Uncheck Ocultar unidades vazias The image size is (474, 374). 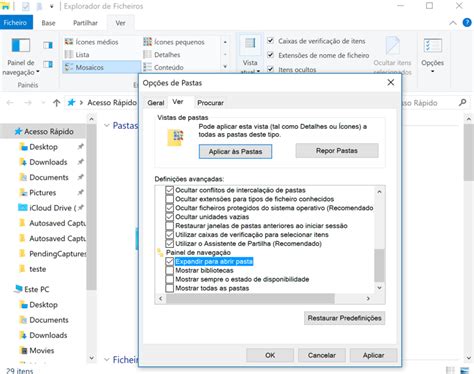tap(169, 217)
